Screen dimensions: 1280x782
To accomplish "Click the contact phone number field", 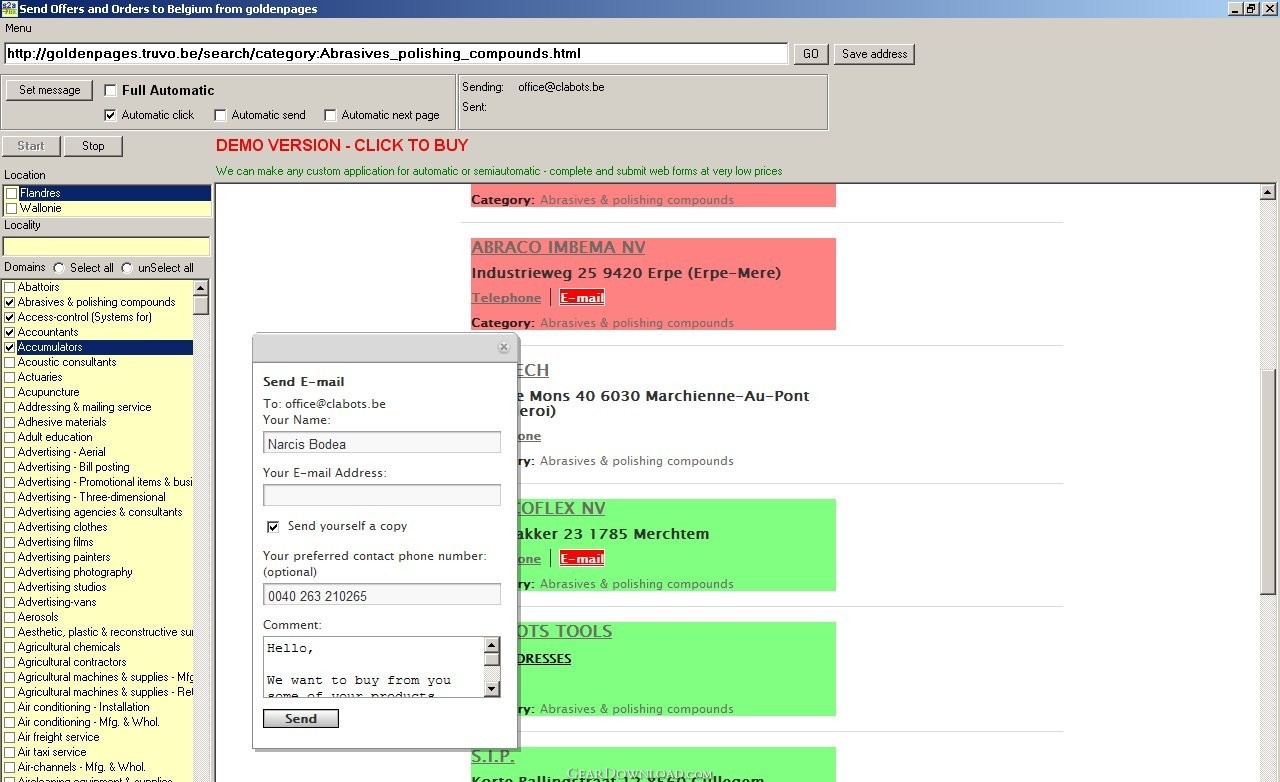I will [382, 595].
